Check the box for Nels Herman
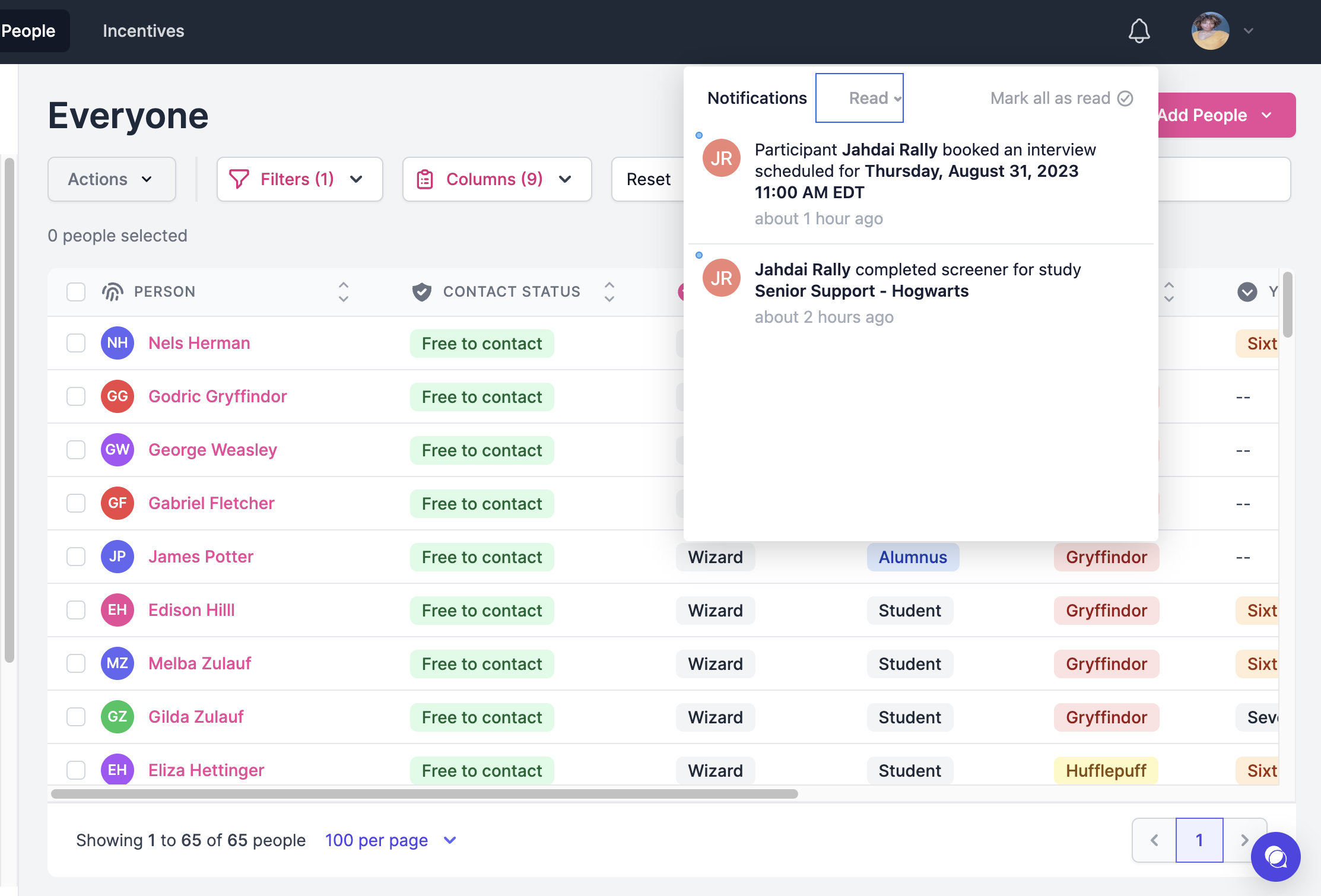1321x896 pixels. [76, 343]
